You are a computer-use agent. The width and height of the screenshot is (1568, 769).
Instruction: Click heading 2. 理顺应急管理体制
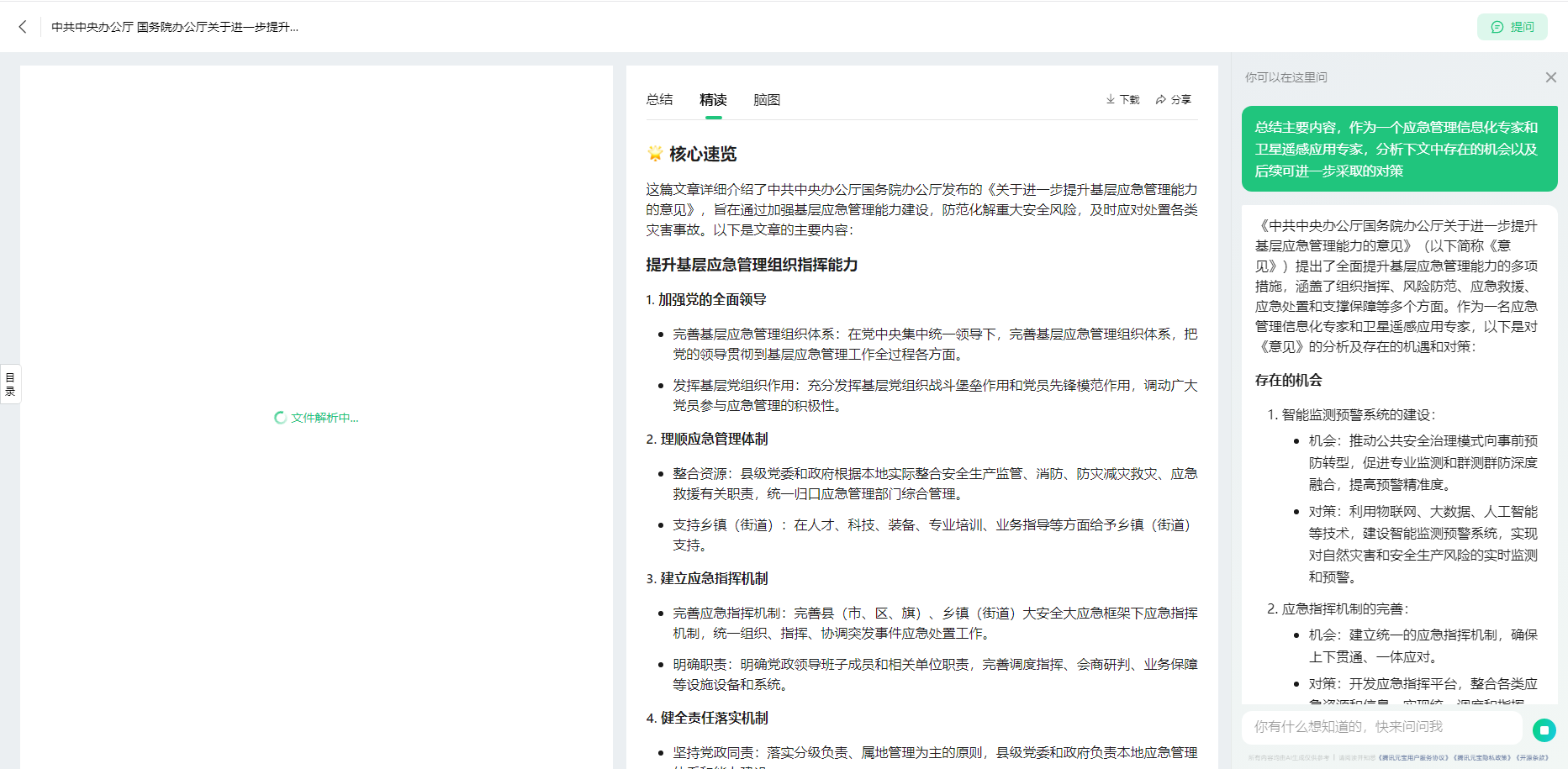tap(707, 440)
